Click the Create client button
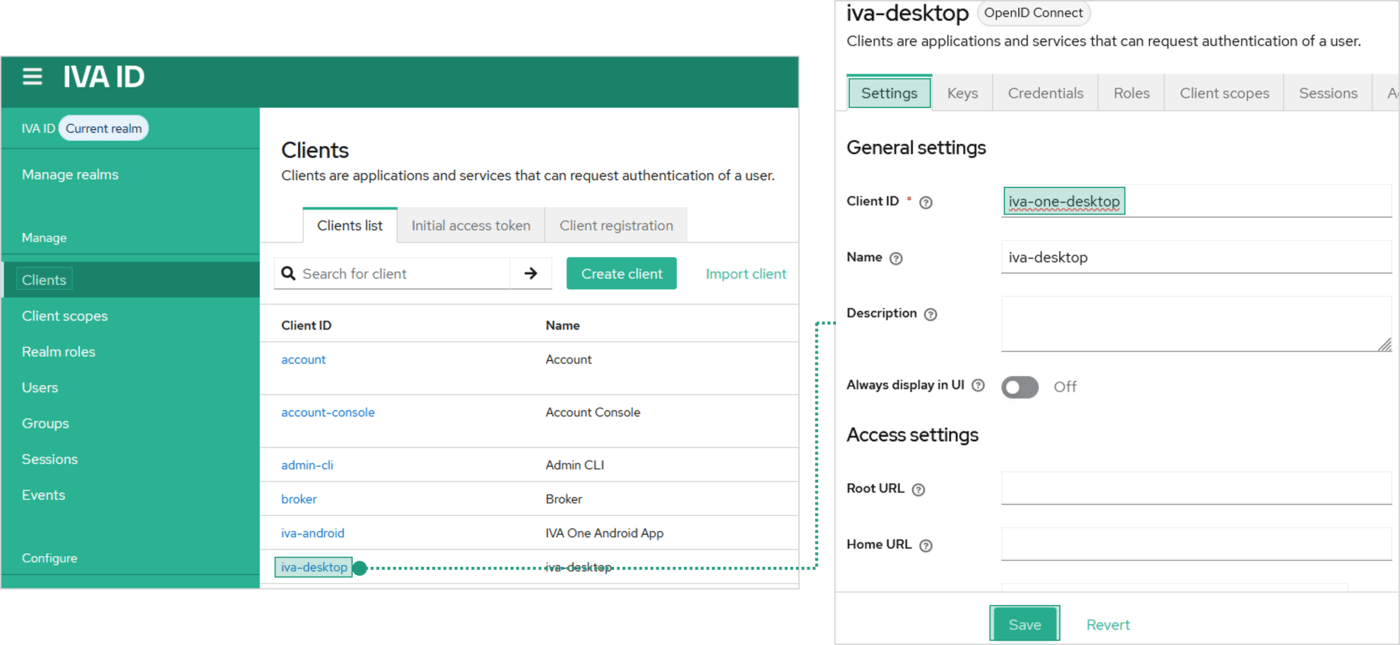The width and height of the screenshot is (1400, 645). point(621,273)
